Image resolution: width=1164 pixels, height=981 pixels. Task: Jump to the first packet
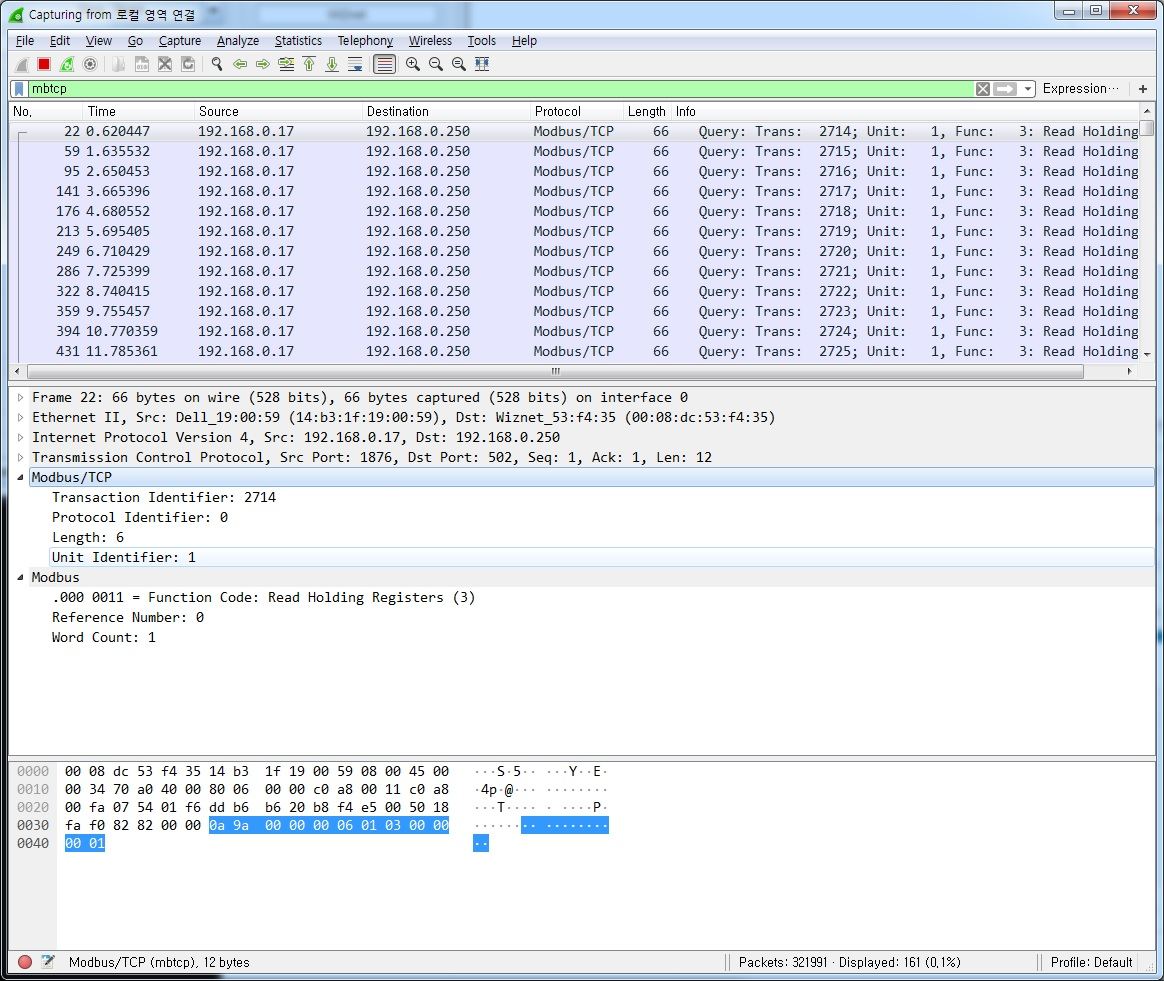click(309, 65)
